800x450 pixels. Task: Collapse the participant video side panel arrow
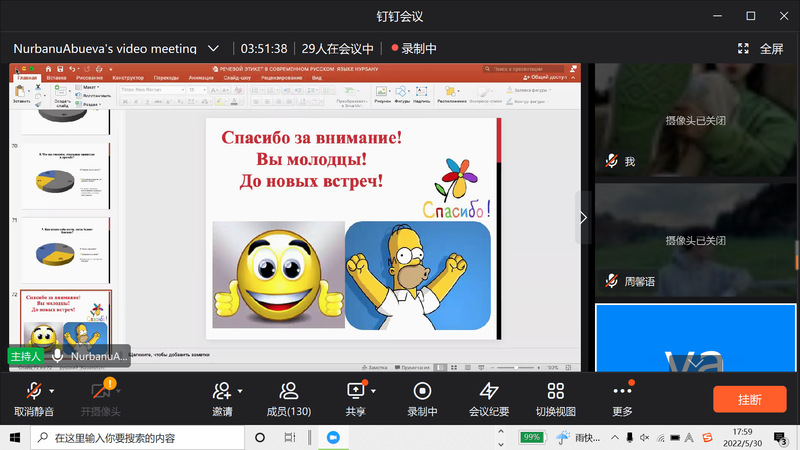pos(583,218)
